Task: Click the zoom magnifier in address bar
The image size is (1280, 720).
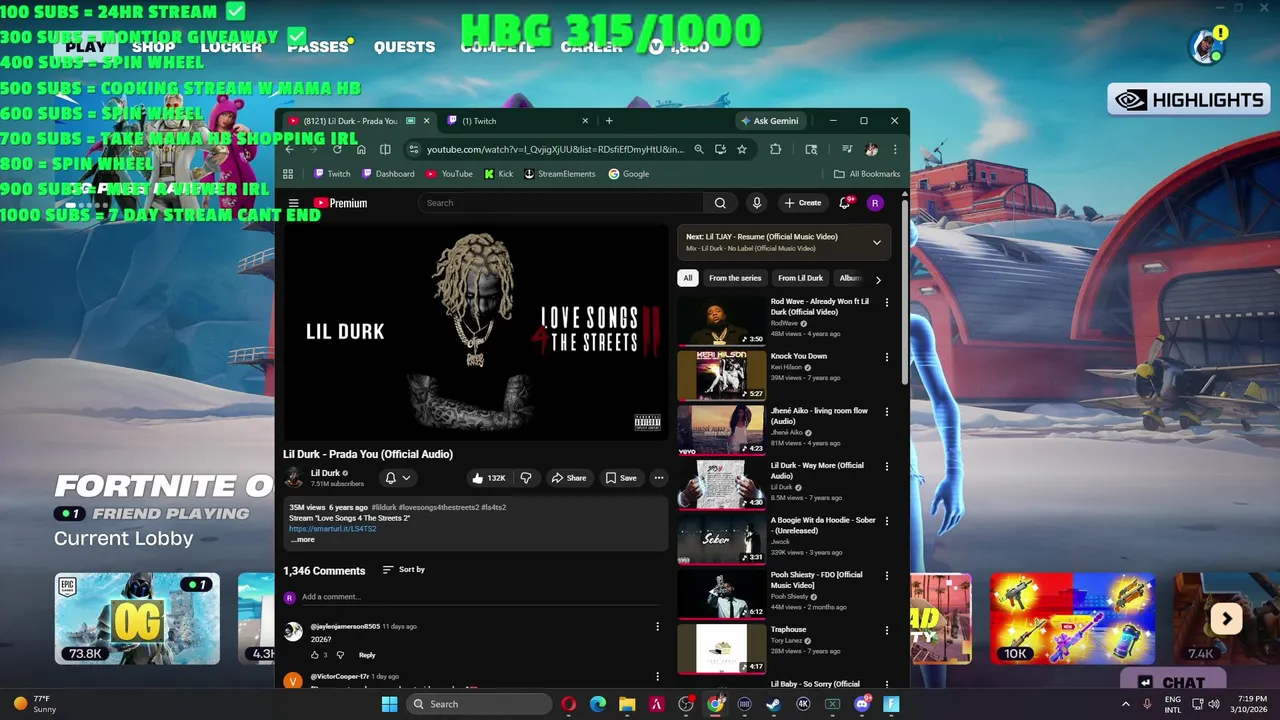Action: (699, 149)
